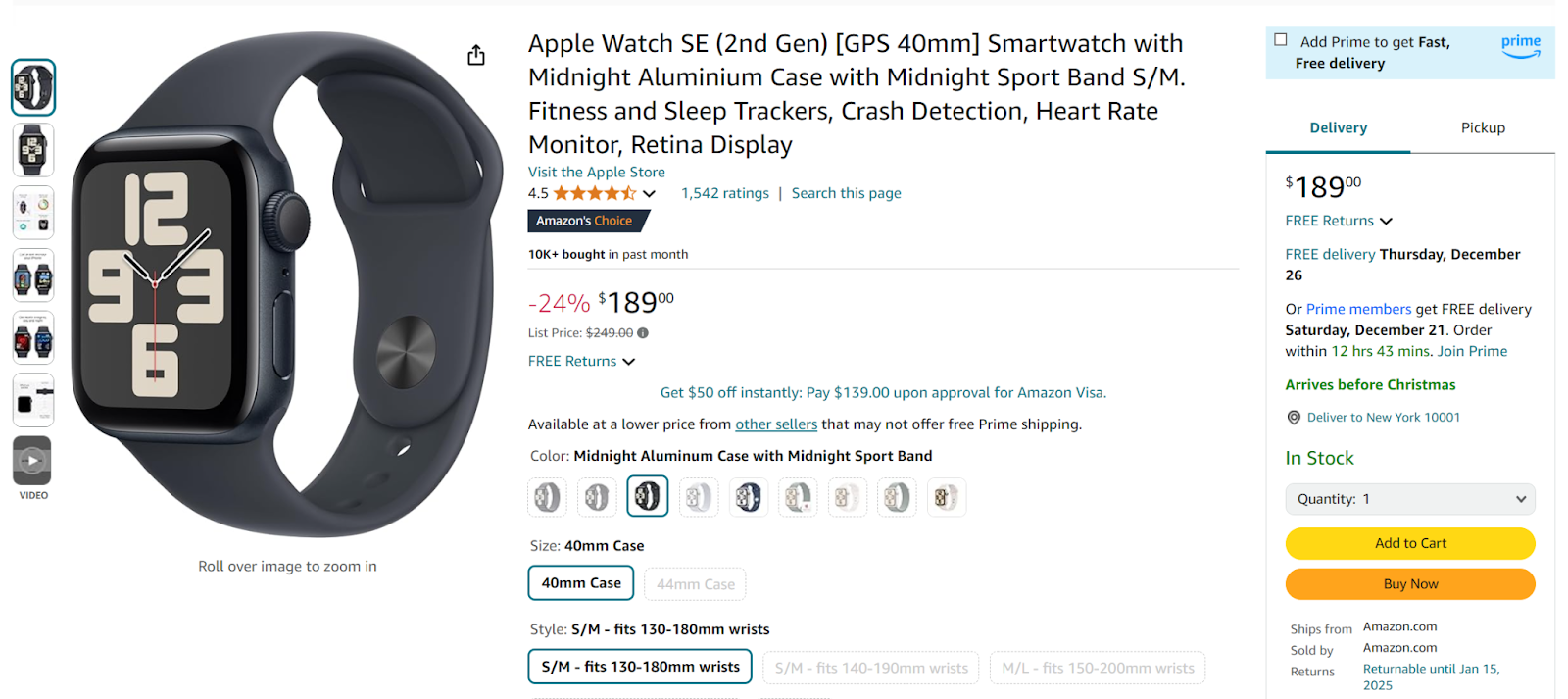The height and width of the screenshot is (699, 1568).
Task: Open the Quantity dropdown
Action: [x=1409, y=498]
